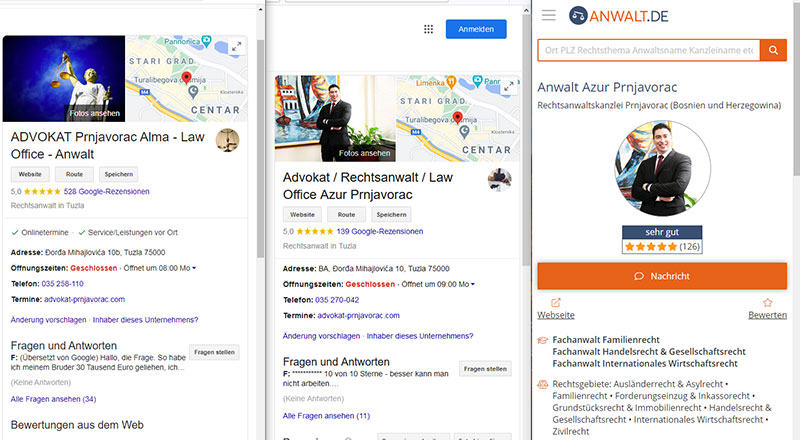This screenshot has height=440, width=800.
Task: Click the Bewerten link on anwalt.de
Action: coord(767,315)
